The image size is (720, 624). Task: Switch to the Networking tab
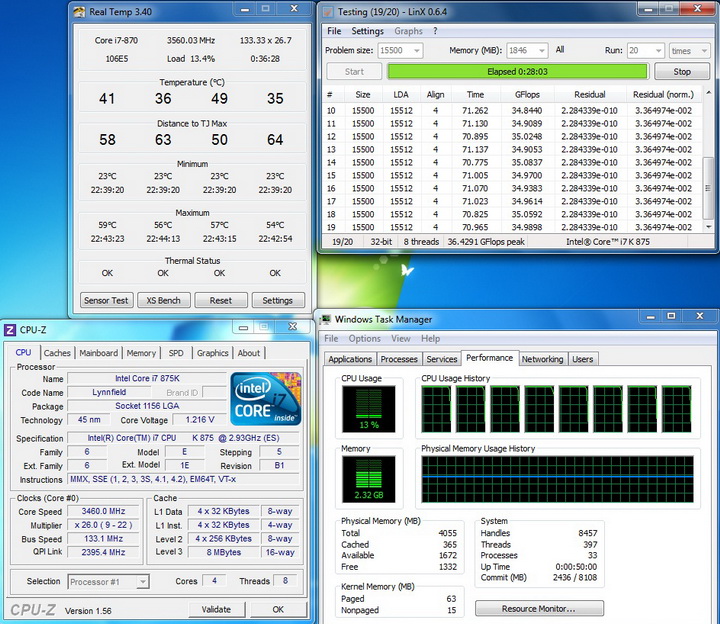[x=542, y=359]
